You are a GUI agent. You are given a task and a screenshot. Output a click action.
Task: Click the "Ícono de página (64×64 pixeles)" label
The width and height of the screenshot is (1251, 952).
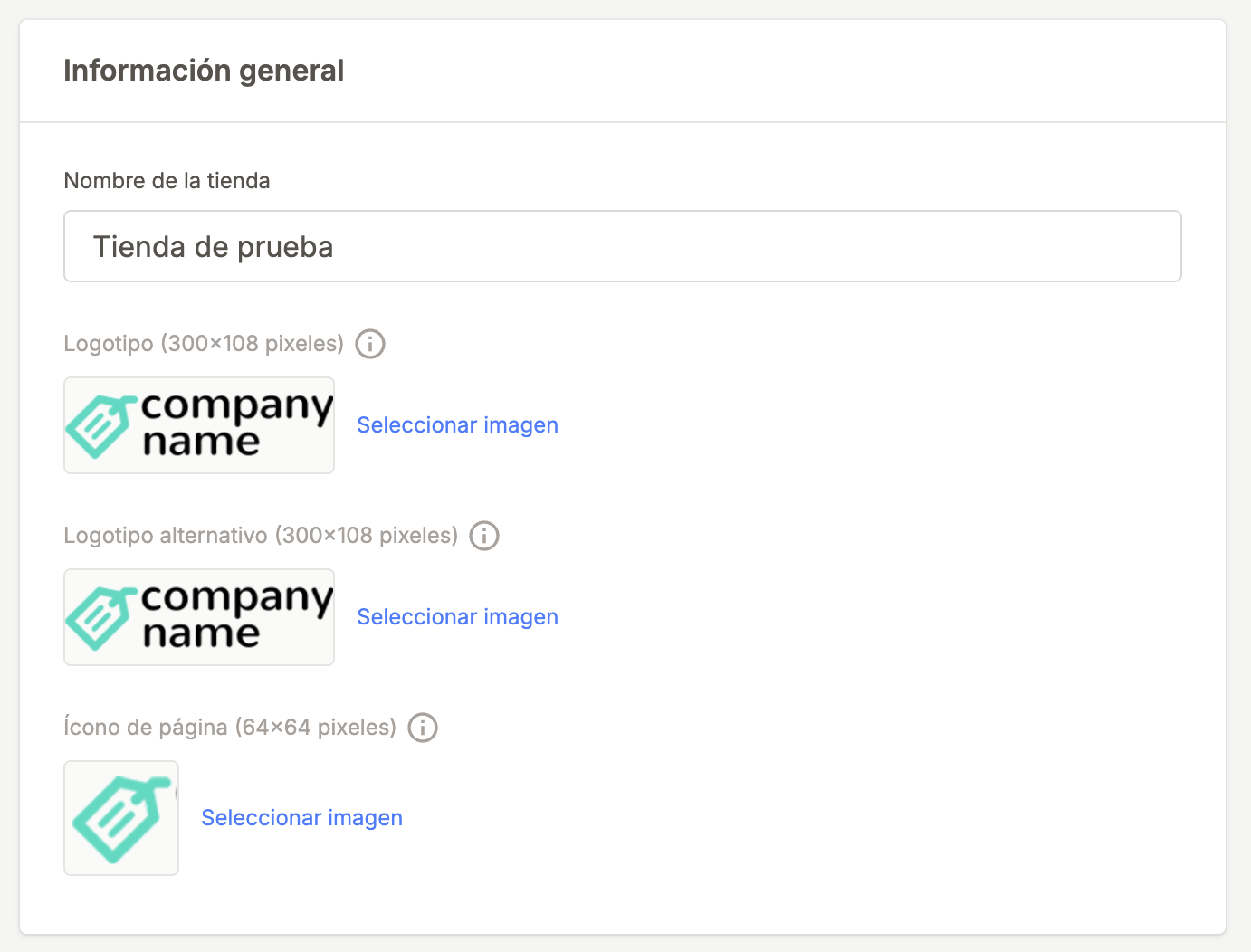pos(230,728)
